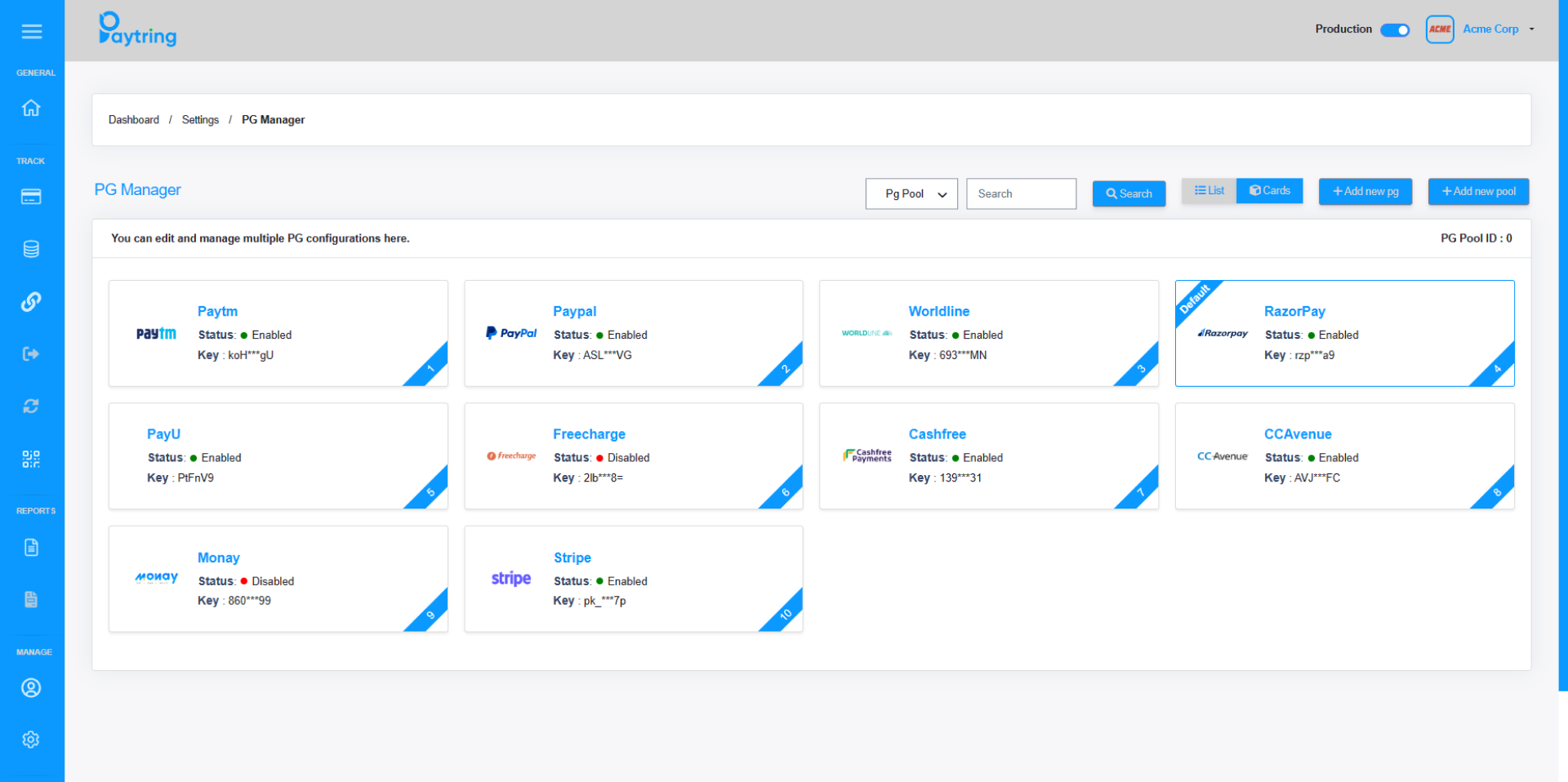Click the PayPal logo on its card
Image resolution: width=1568 pixels, height=782 pixels.
coord(511,333)
